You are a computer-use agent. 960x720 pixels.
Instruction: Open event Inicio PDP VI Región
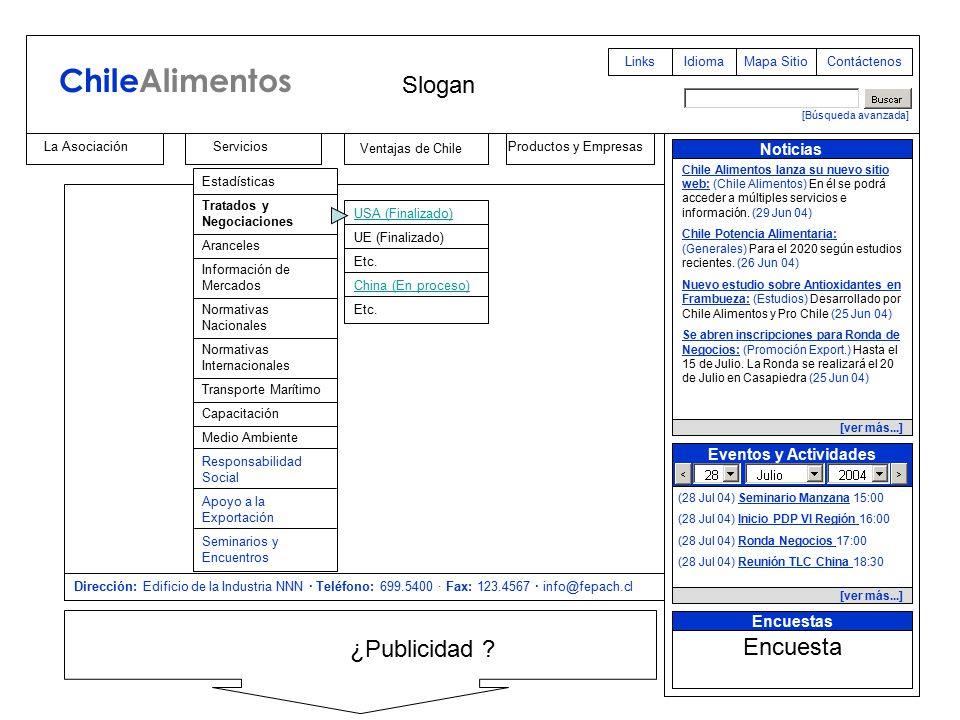[x=797, y=519]
